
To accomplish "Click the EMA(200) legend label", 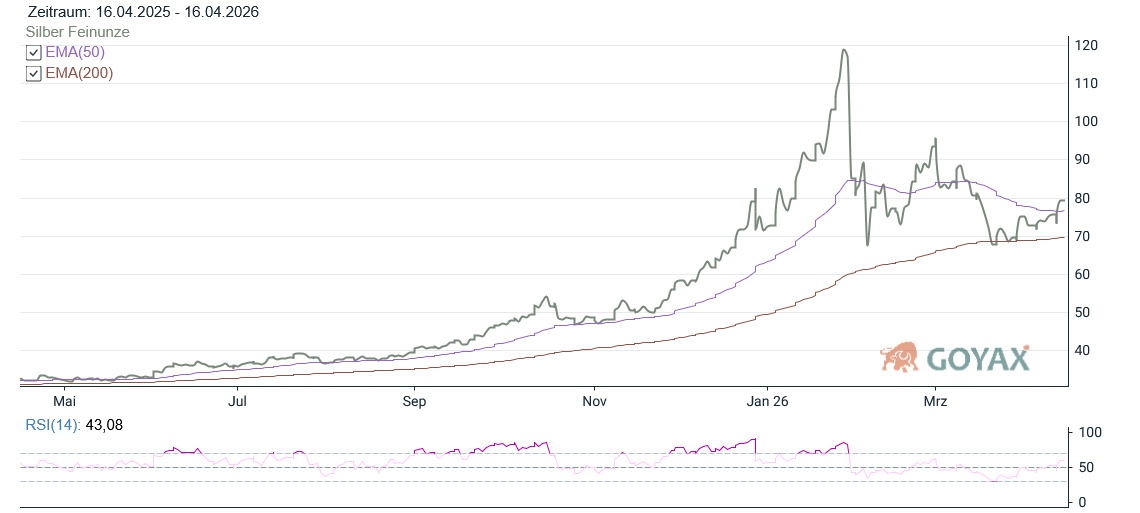I will [x=79, y=73].
